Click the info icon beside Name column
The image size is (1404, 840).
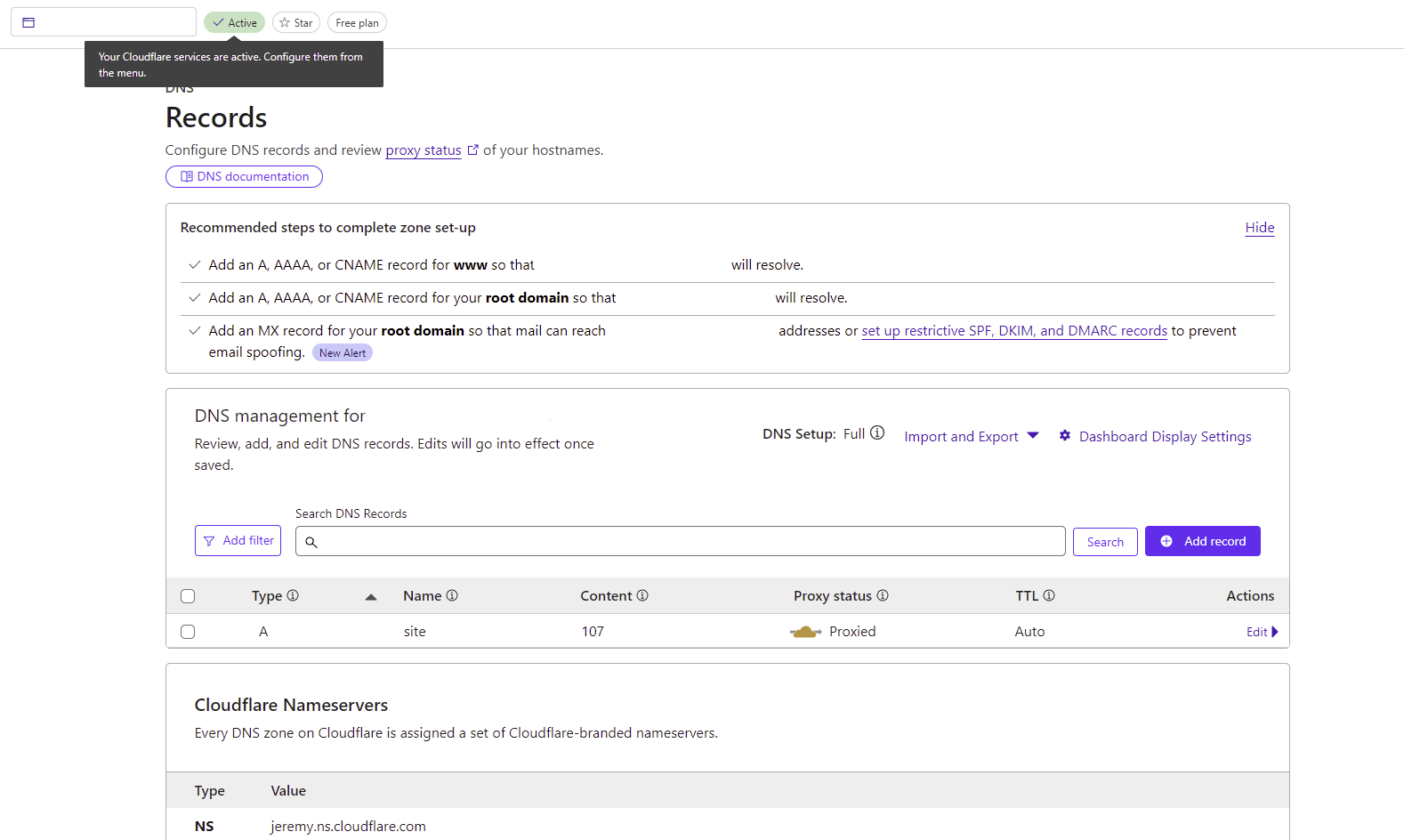(x=452, y=595)
